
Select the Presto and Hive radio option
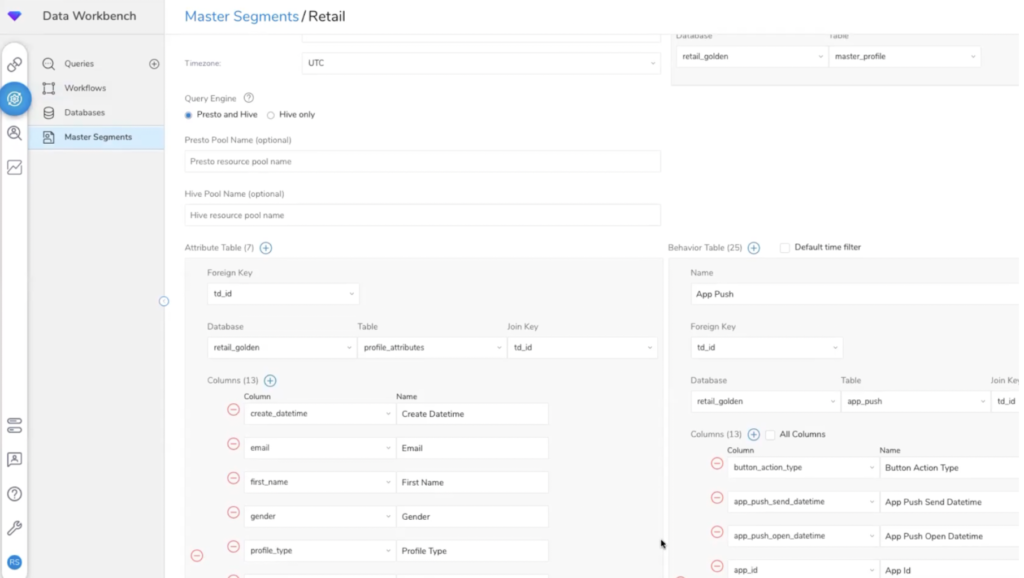[x=189, y=115]
